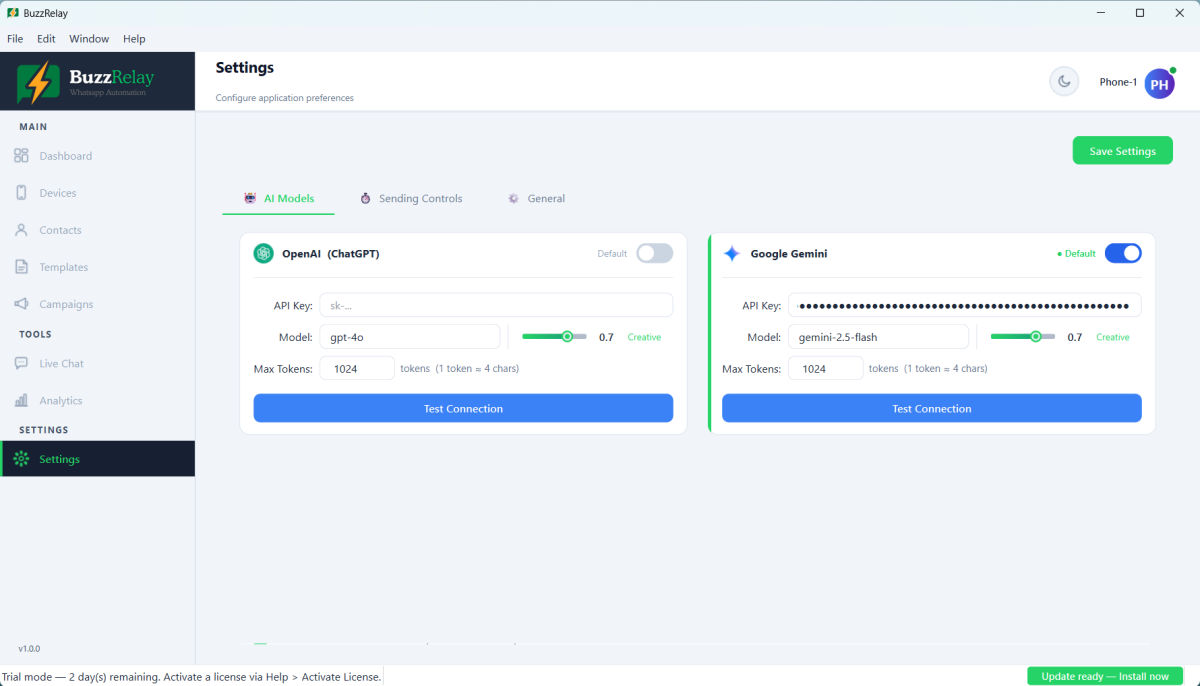1200x686 pixels.
Task: Click the Gemini Creative temperature label
Action: (1113, 337)
